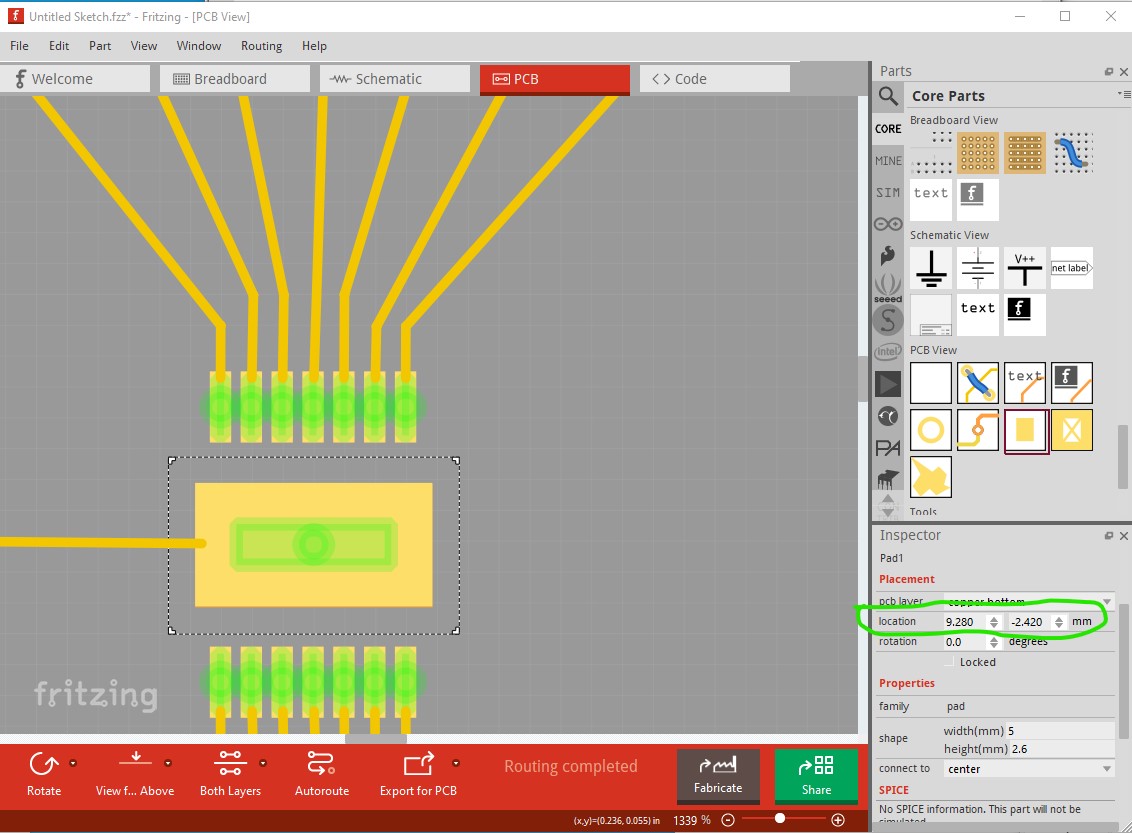Click the Fabricate button
This screenshot has width=1132, height=833.
pyautogui.click(x=718, y=776)
